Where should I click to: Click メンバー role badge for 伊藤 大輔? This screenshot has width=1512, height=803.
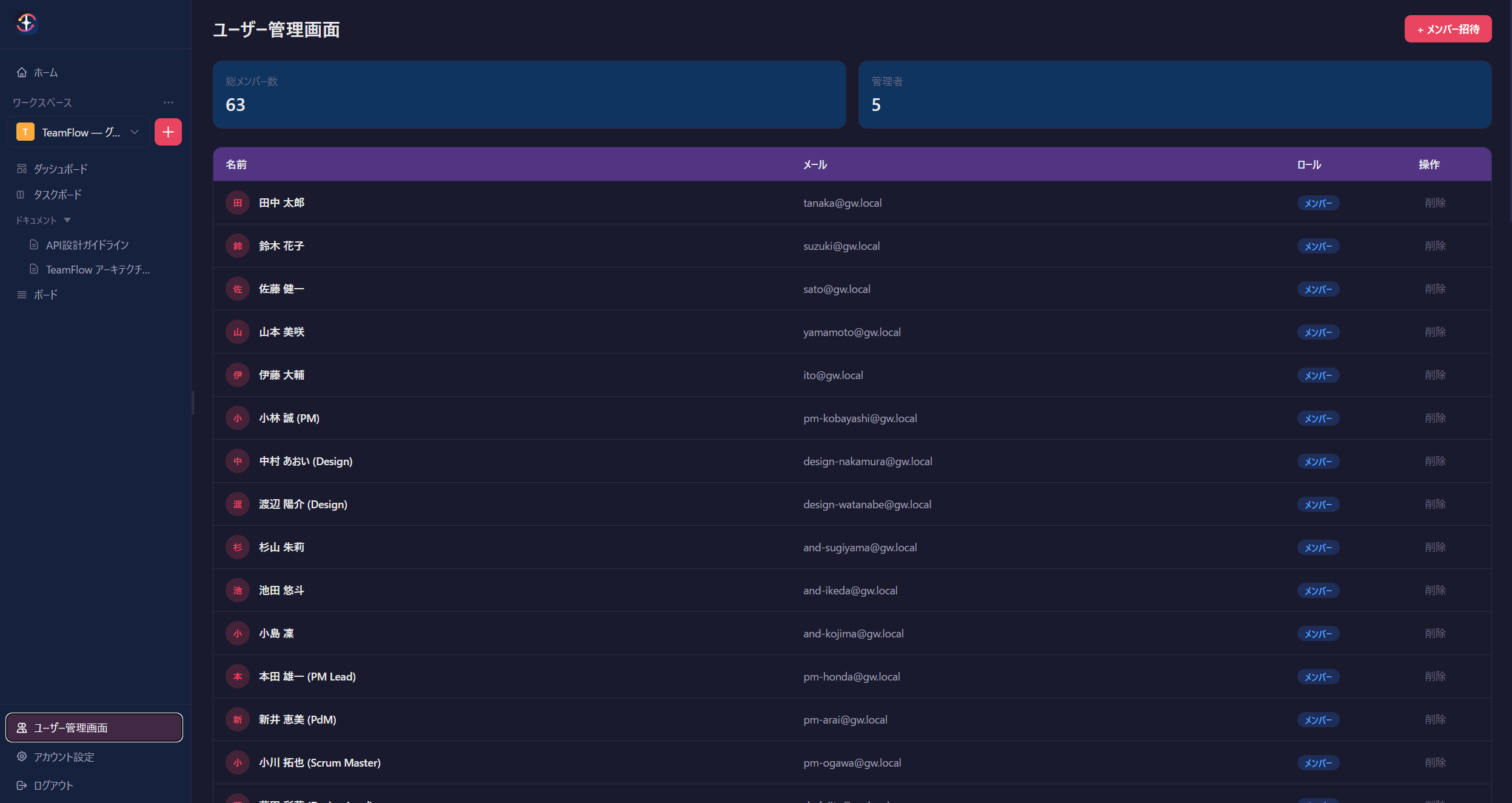(1318, 375)
